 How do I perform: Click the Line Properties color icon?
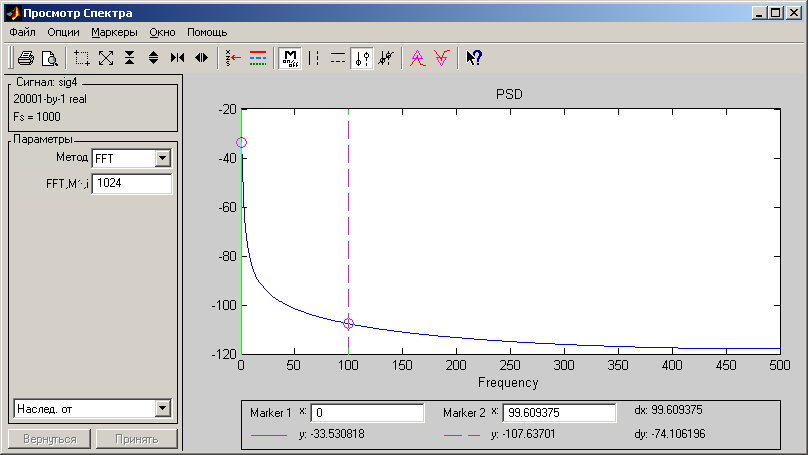click(257, 58)
